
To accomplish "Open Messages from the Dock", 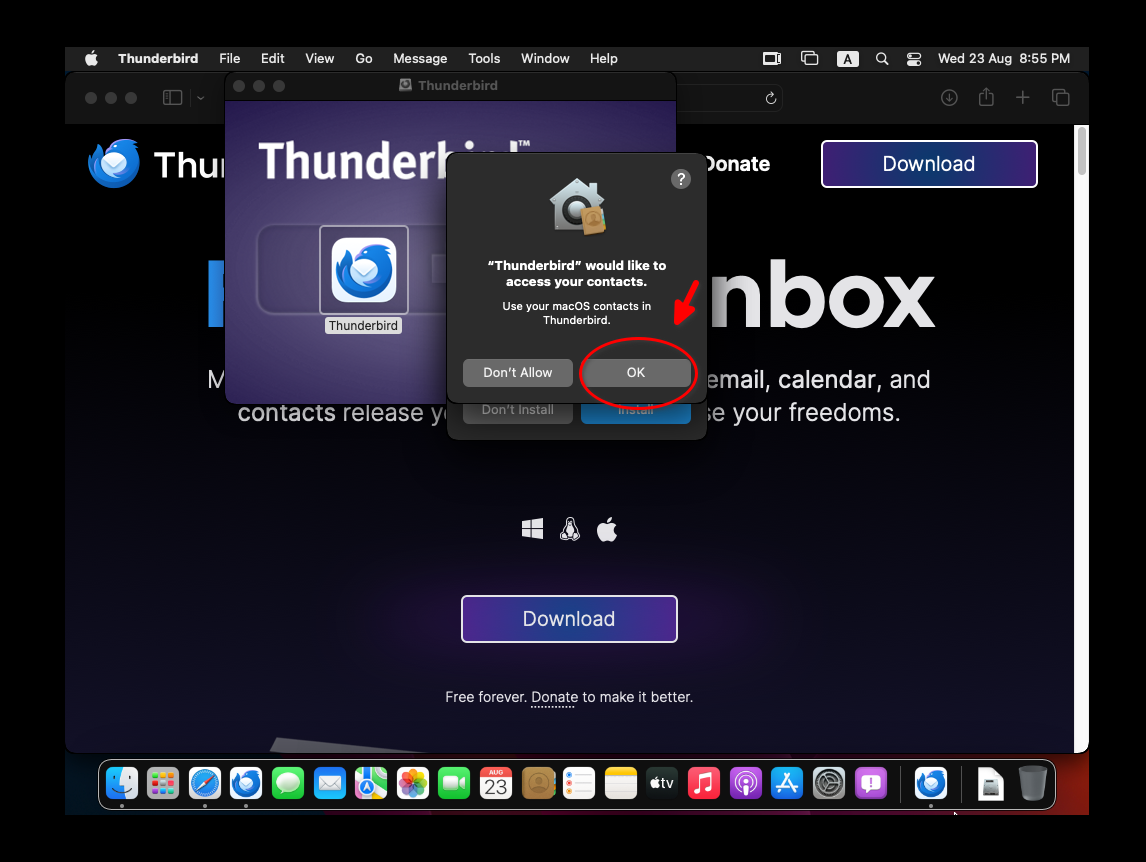I will (x=288, y=784).
